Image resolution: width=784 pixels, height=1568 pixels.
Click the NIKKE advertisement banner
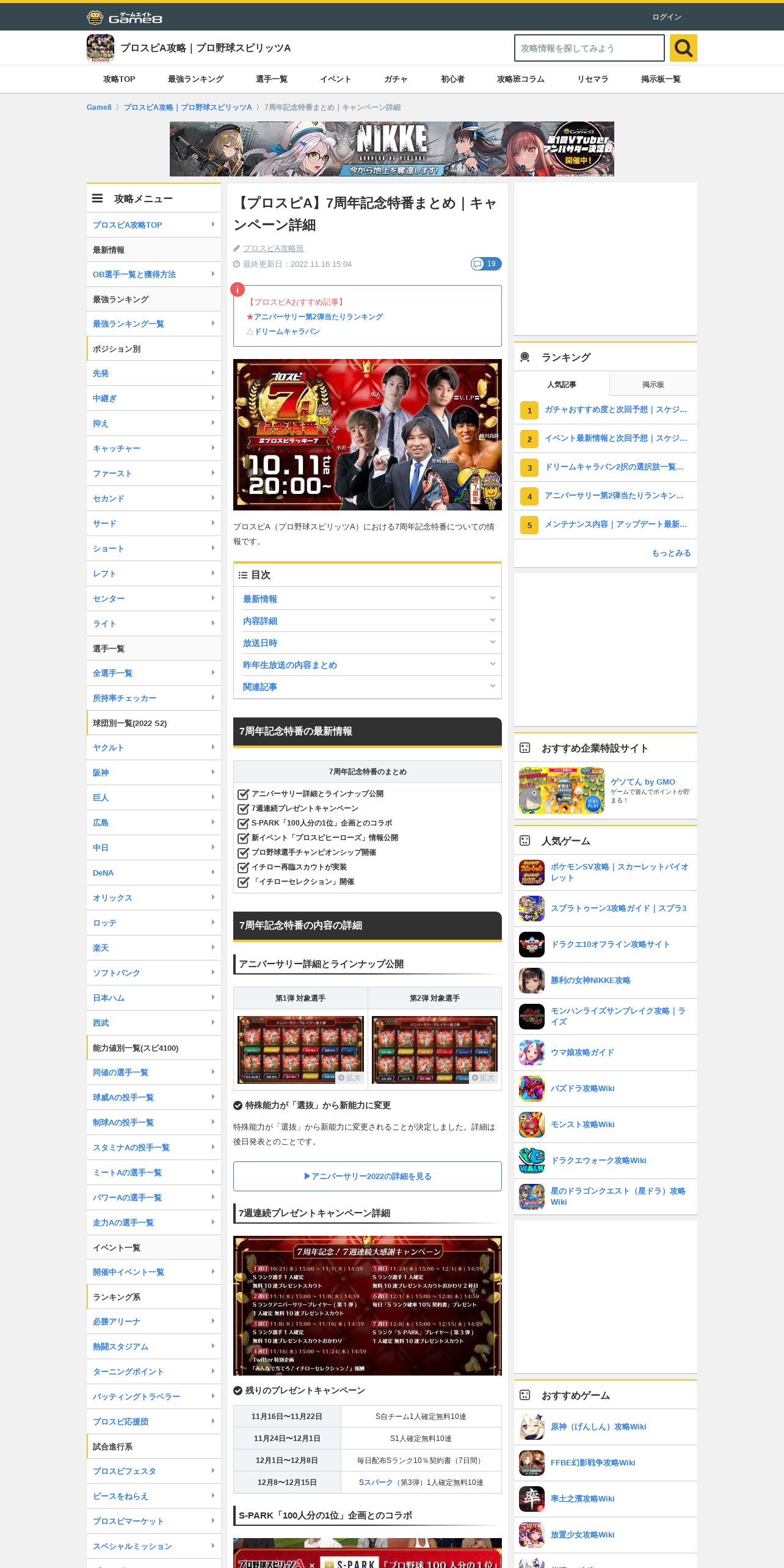tap(392, 149)
